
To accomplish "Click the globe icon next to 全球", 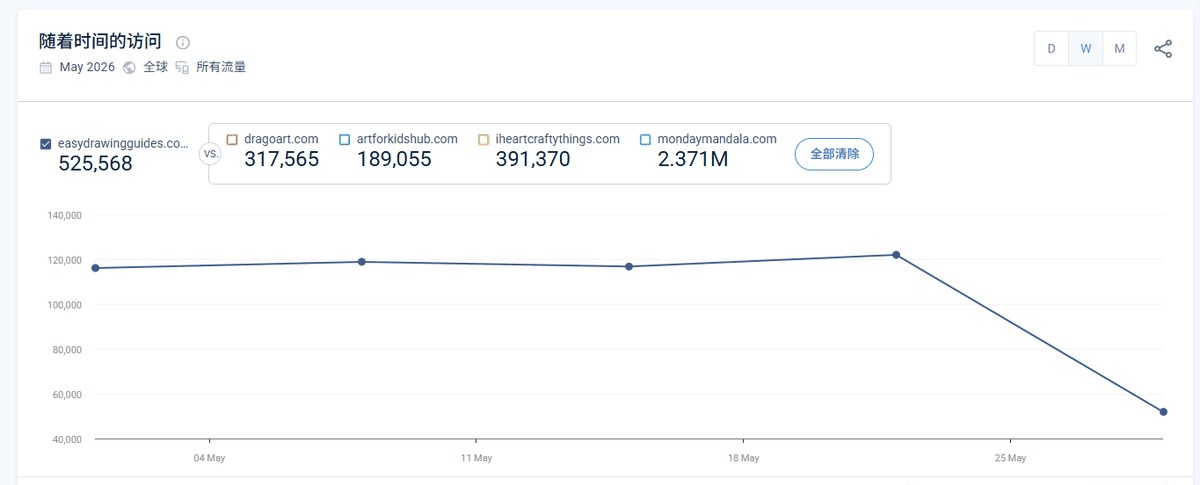I will coord(129,68).
